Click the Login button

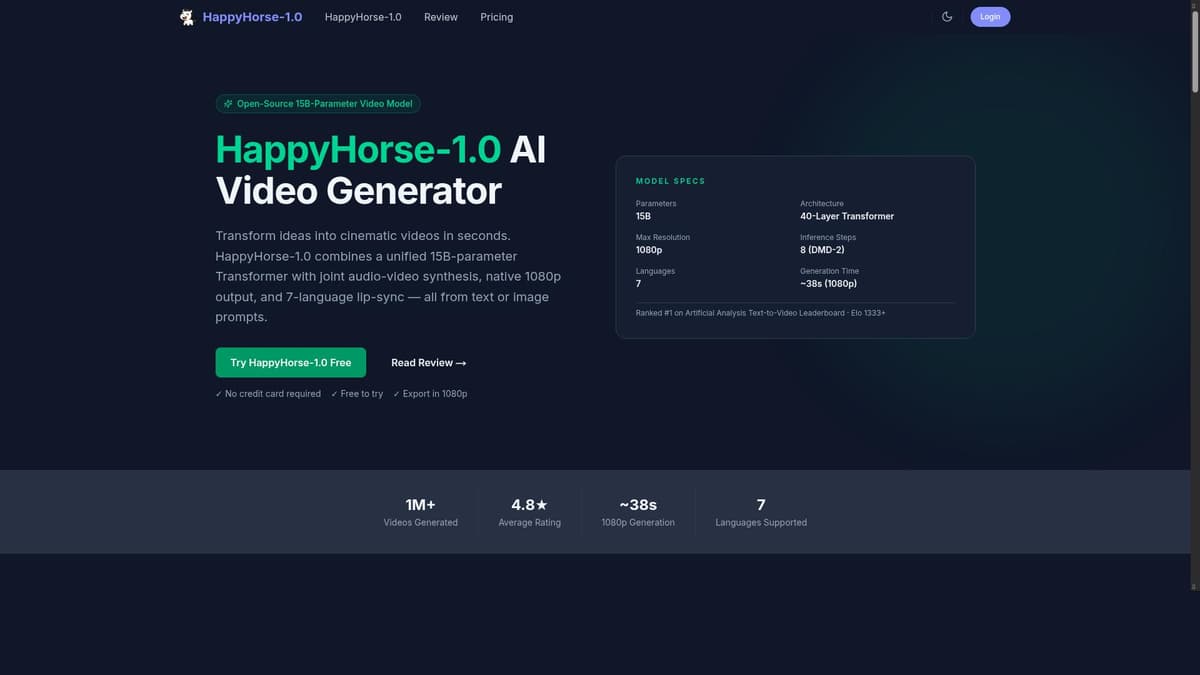click(x=990, y=16)
